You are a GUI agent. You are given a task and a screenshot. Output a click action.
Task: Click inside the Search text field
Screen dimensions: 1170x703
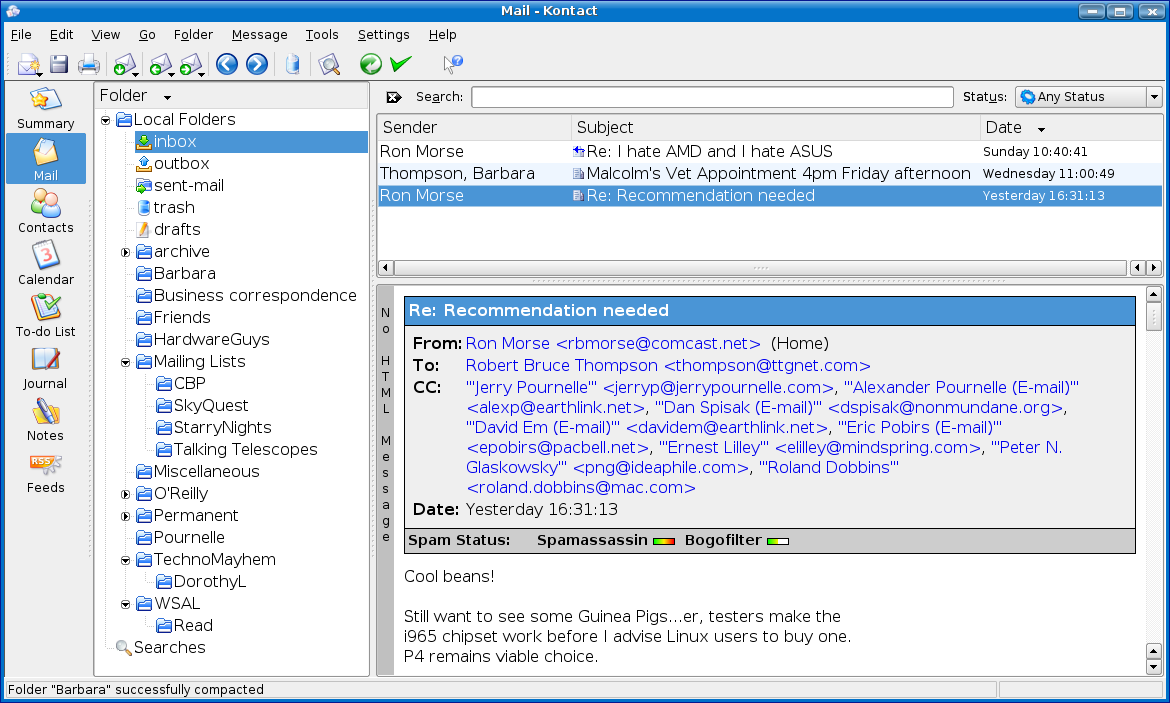pos(712,97)
